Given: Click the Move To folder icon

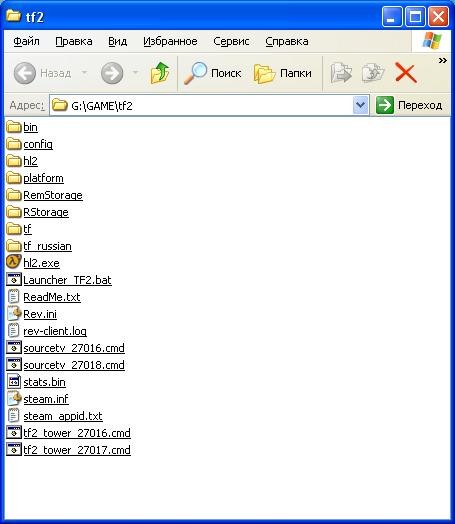Looking at the screenshot, I should point(341,73).
